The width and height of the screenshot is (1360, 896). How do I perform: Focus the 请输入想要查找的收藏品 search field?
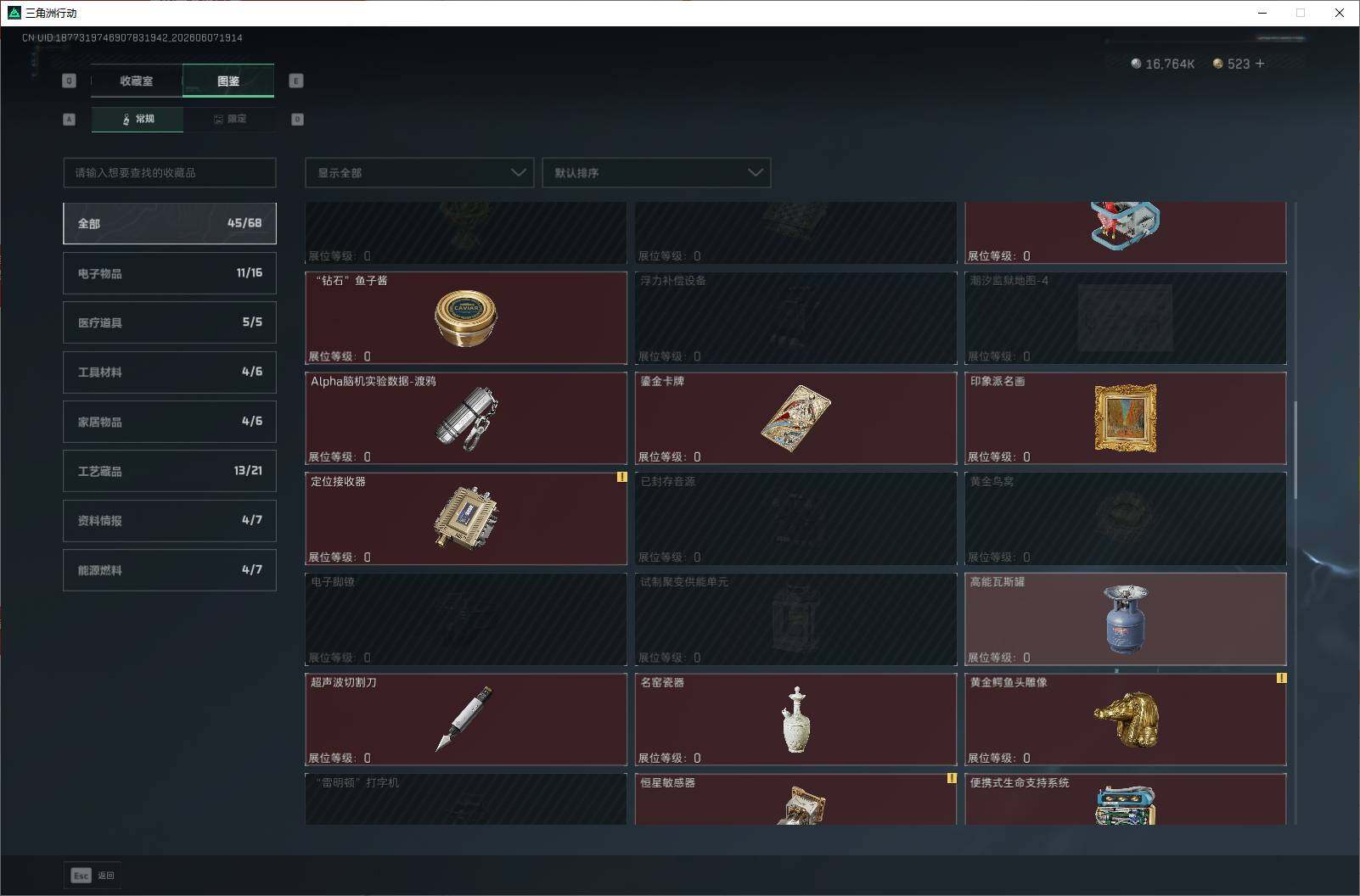[170, 172]
